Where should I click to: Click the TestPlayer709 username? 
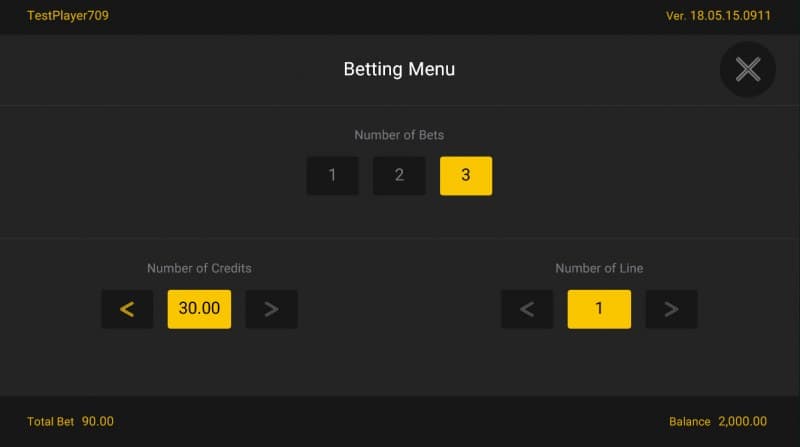(x=68, y=16)
